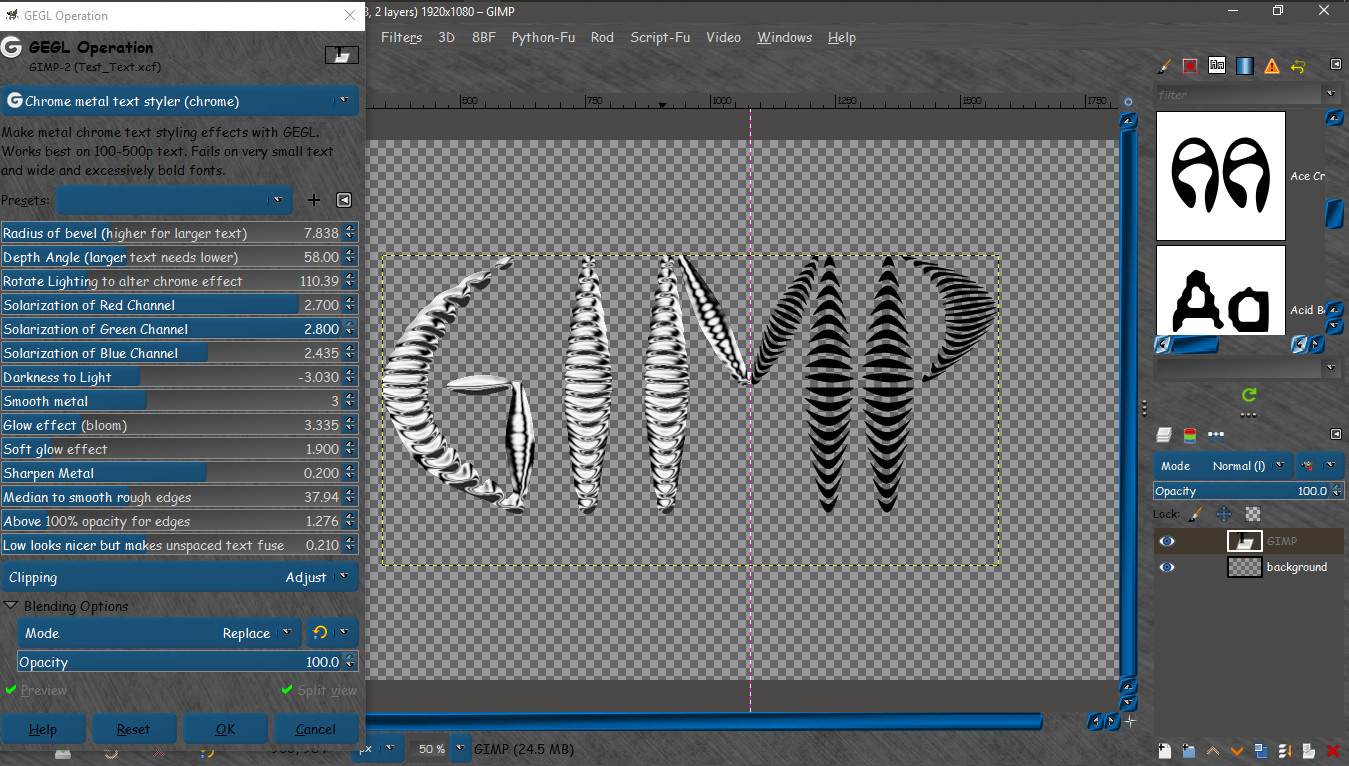Click the navigate image icon at canvas corner
Screen dimensions: 1349x766
1129,720
